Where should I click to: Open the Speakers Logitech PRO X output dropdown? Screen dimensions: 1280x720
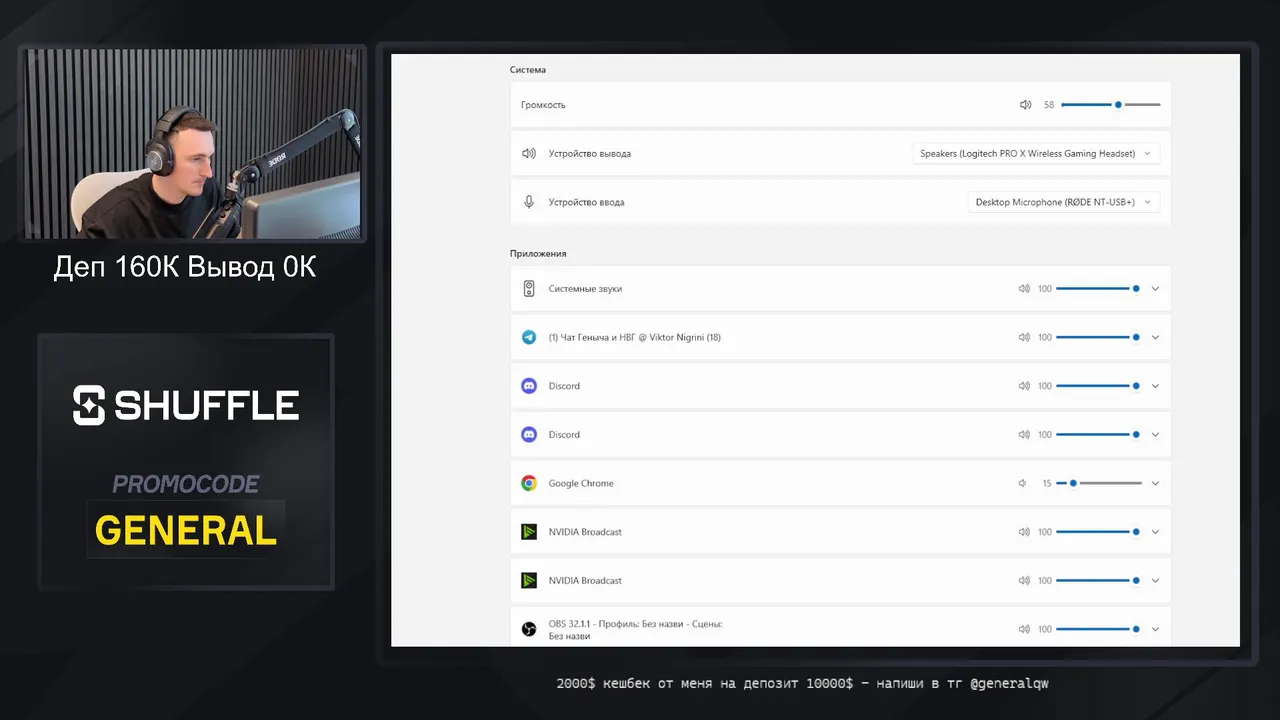tap(1036, 154)
